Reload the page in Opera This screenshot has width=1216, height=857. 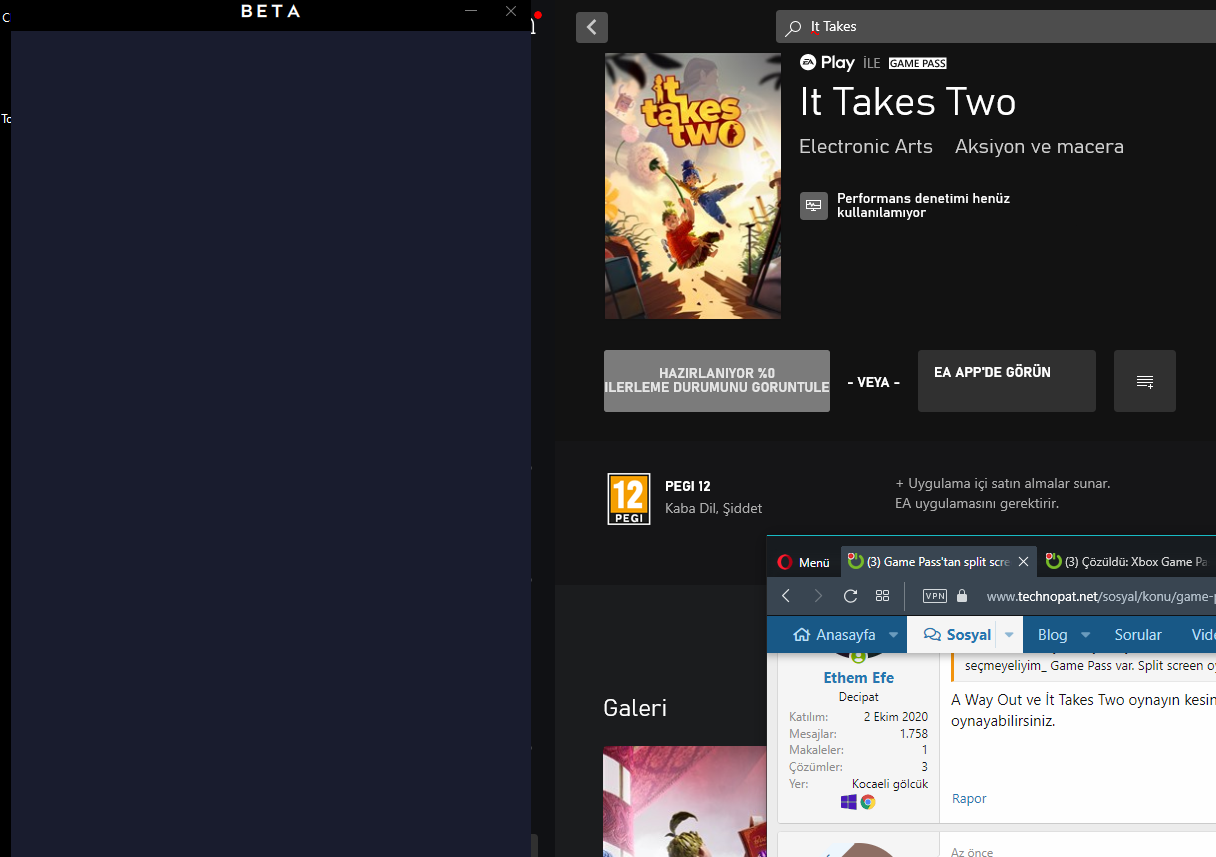click(850, 596)
